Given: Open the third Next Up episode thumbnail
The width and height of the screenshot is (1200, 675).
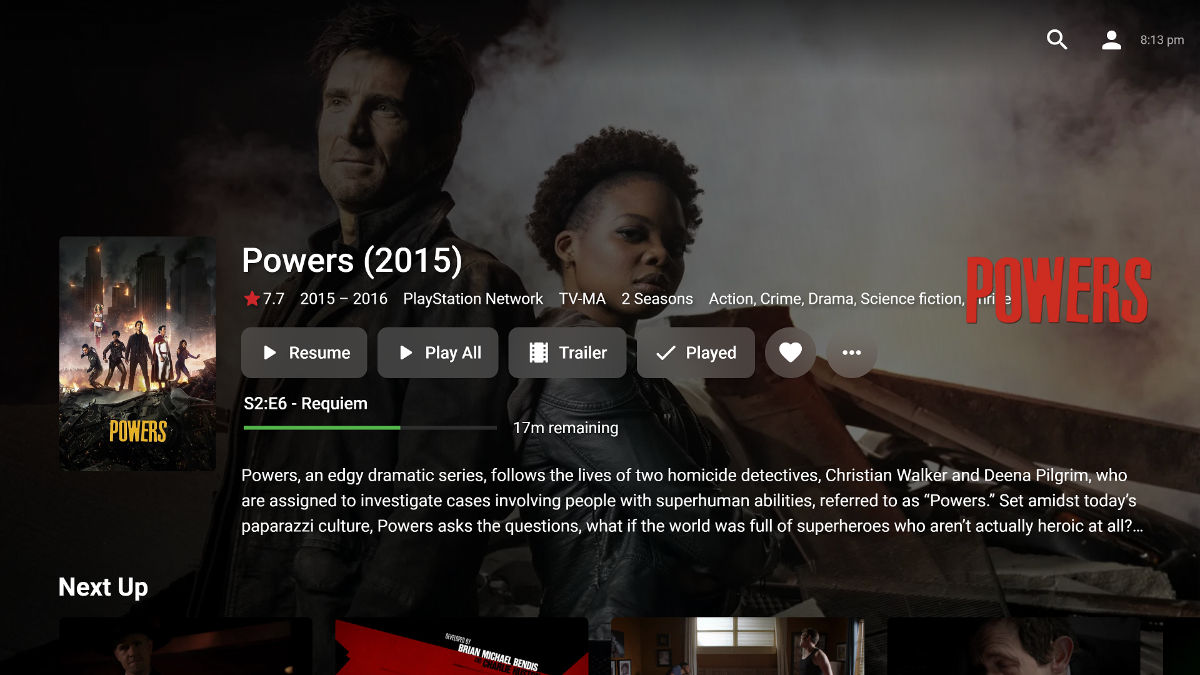Looking at the screenshot, I should coord(737,646).
